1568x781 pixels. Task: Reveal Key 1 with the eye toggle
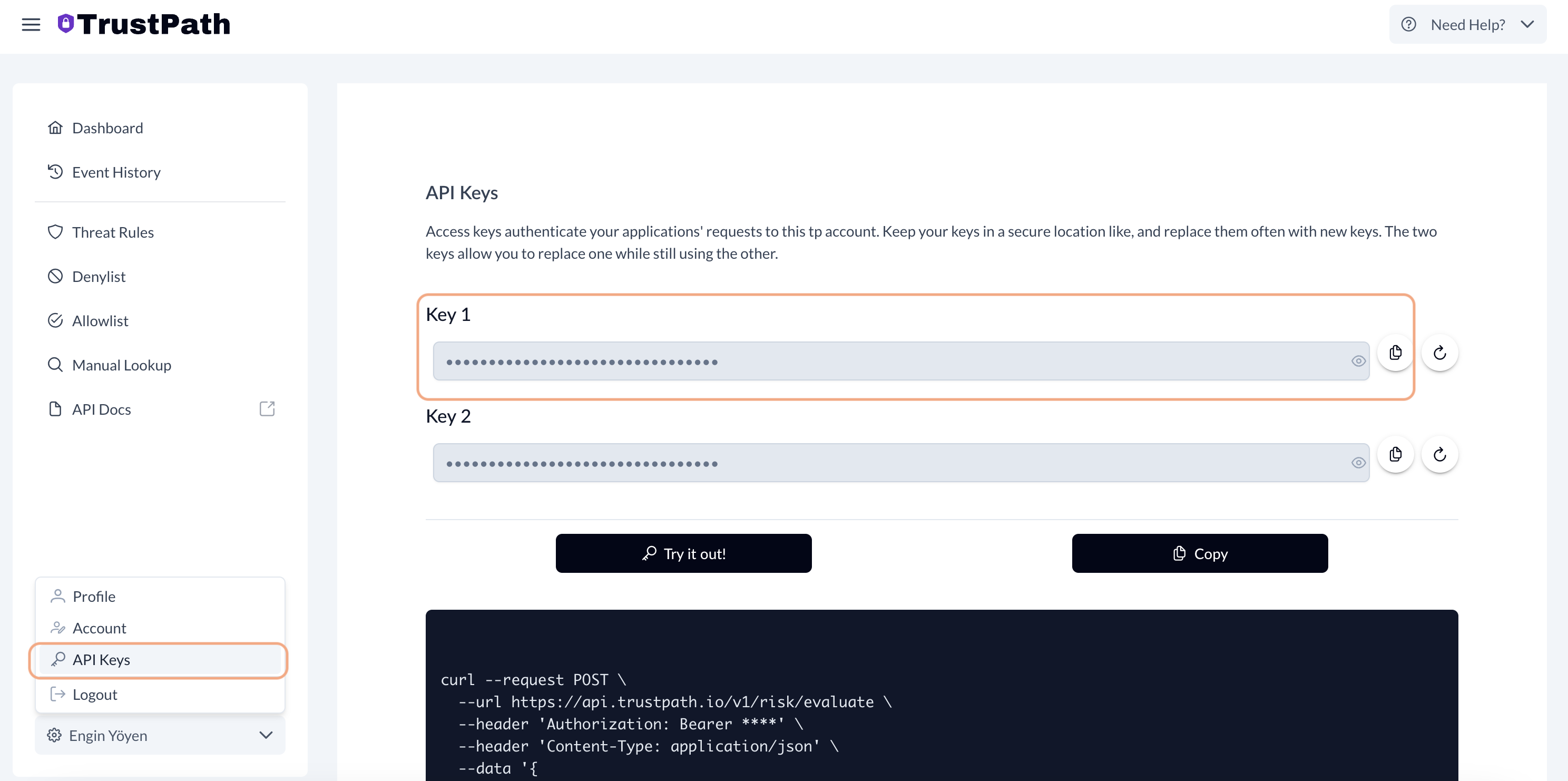[1359, 361]
